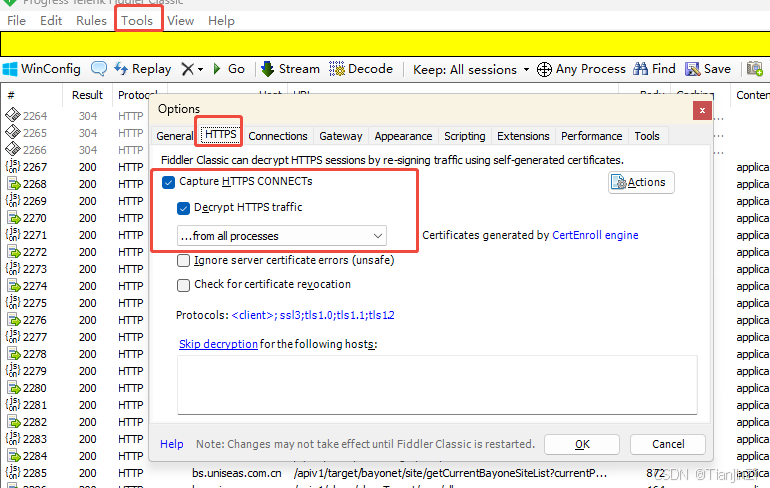
Task: Open the Help menu
Action: [221, 21]
